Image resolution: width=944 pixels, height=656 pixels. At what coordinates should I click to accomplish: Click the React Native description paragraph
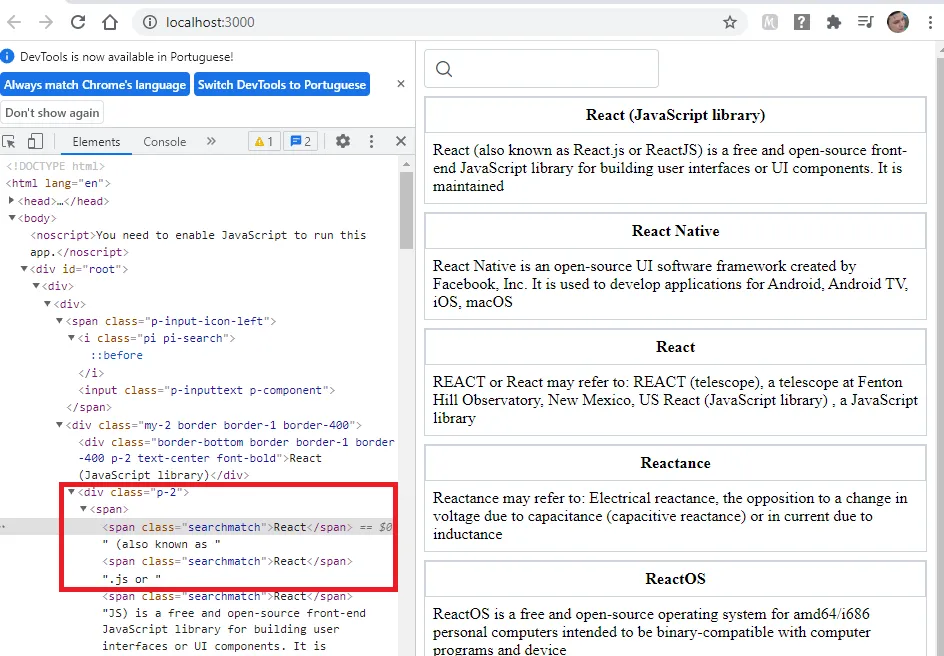[x=670, y=284]
